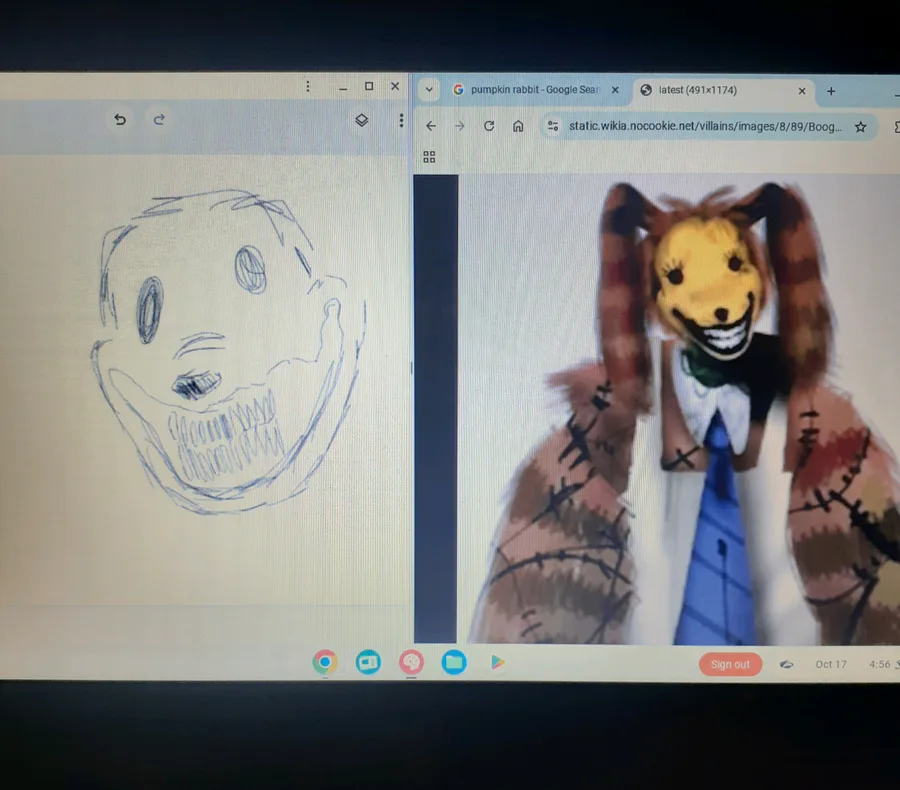900x790 pixels.
Task: Open the layers panel in drawing app
Action: (362, 120)
